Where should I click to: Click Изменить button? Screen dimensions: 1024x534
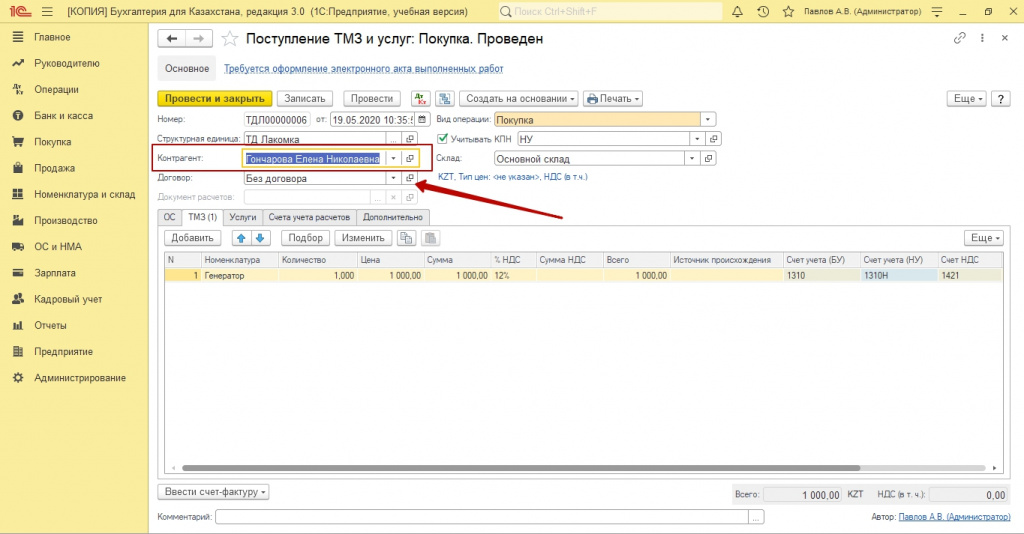tap(363, 238)
